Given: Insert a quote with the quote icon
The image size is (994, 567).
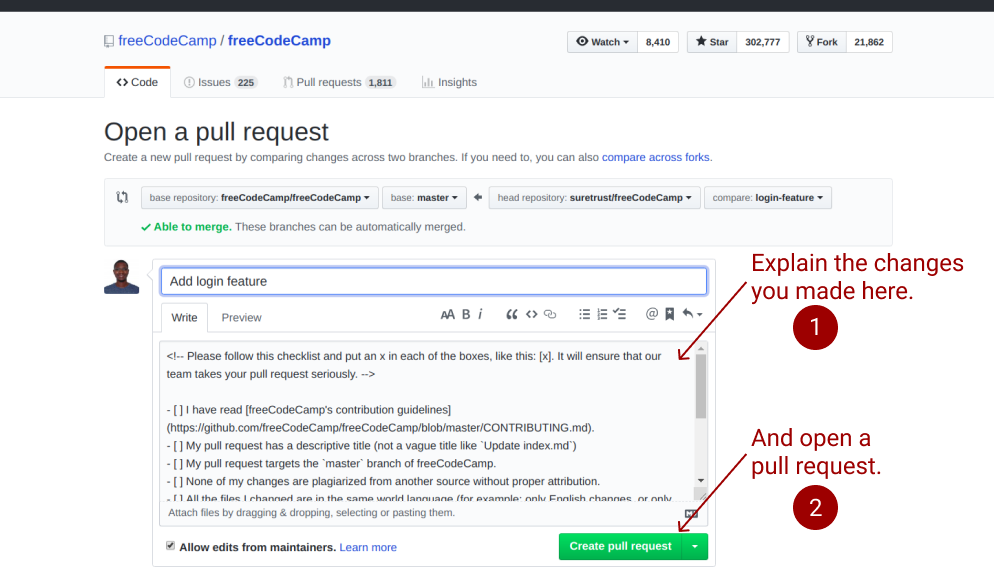Looking at the screenshot, I should 512,315.
